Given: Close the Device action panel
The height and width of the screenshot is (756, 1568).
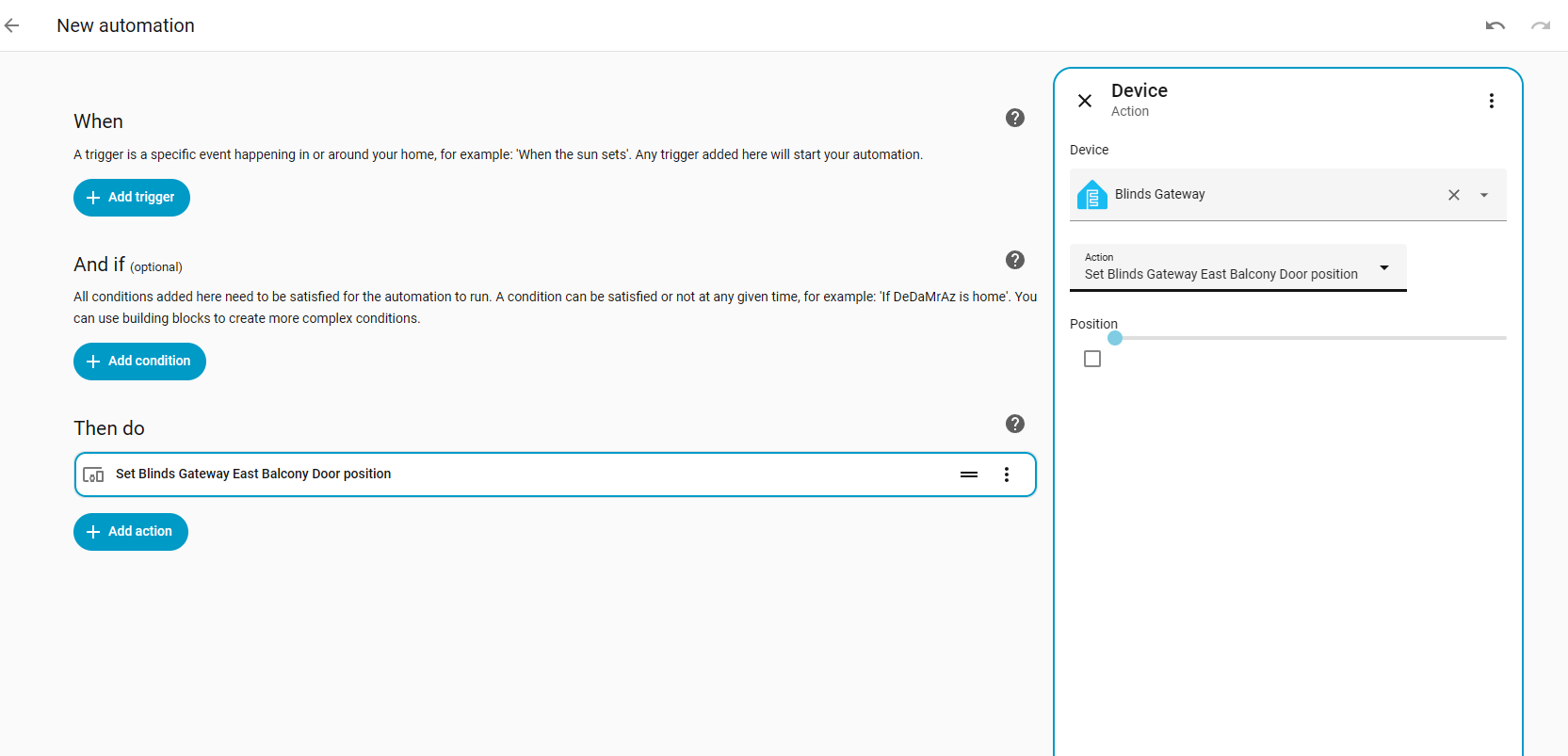Looking at the screenshot, I should coord(1085,101).
